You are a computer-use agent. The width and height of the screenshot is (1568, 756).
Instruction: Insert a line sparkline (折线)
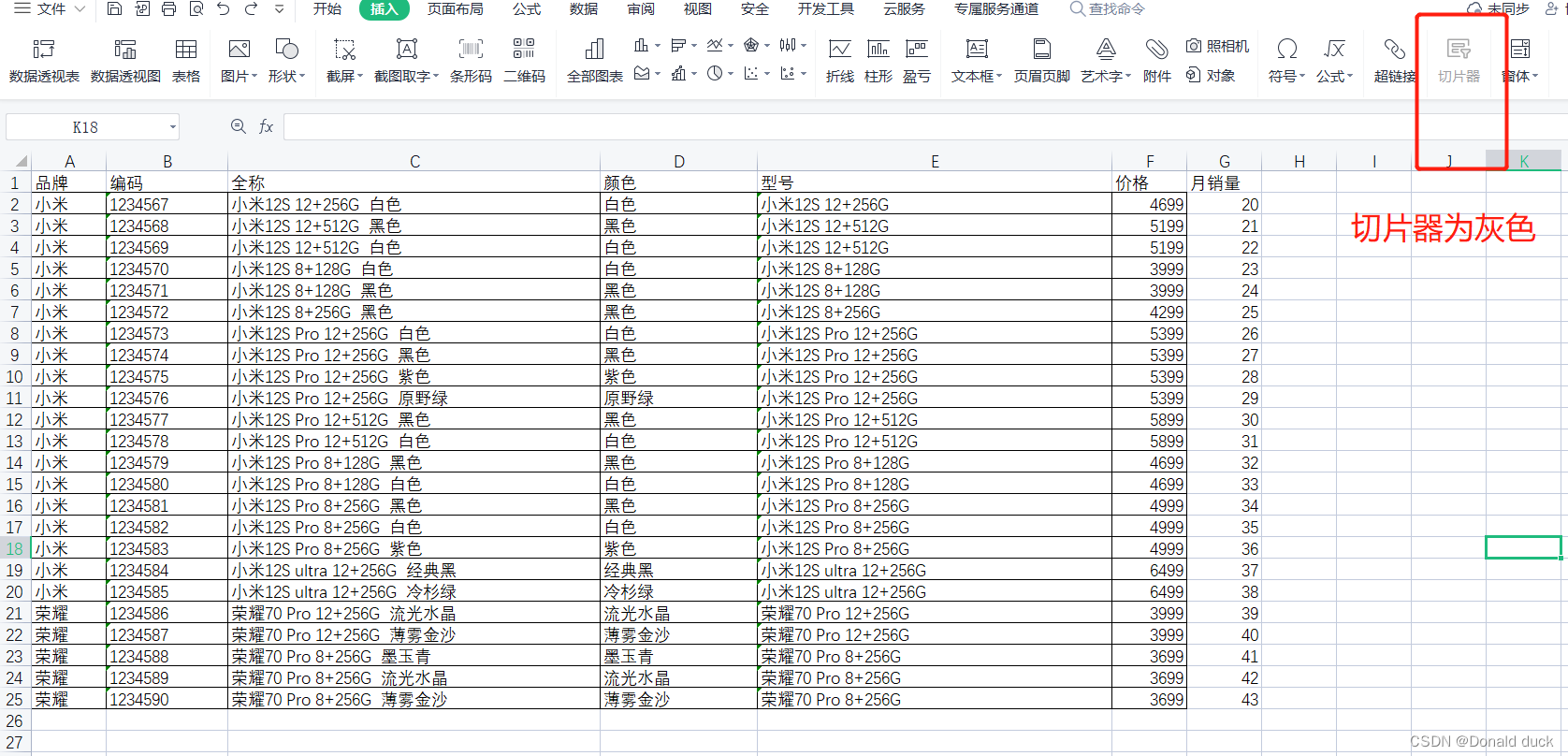coord(840,61)
